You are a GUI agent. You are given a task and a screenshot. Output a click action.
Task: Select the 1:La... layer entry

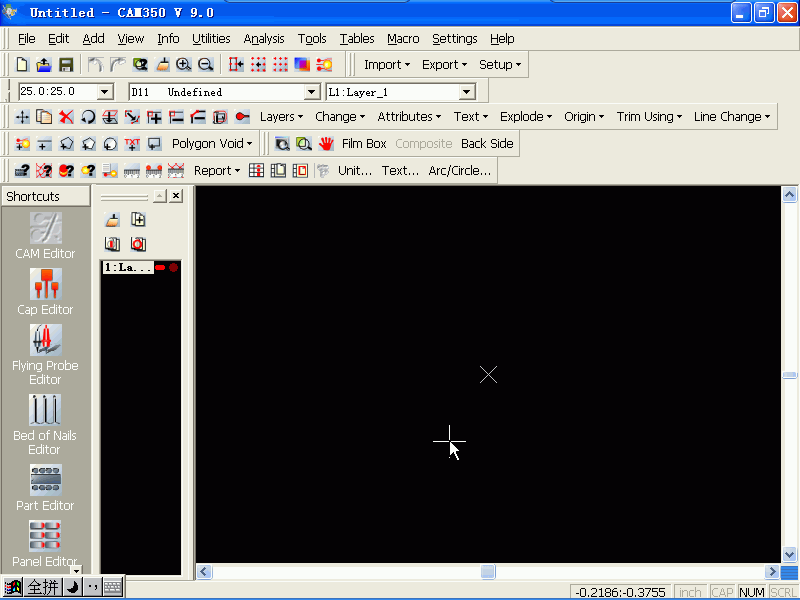[x=128, y=267]
